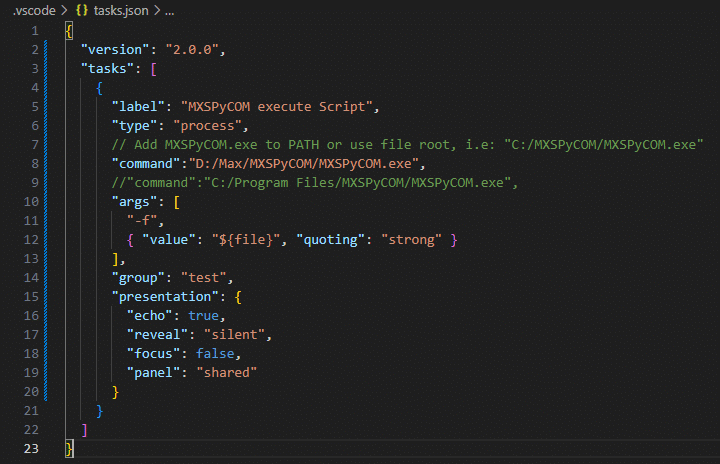Click the "quoting" key text
The height and width of the screenshot is (464, 720).
coord(331,240)
